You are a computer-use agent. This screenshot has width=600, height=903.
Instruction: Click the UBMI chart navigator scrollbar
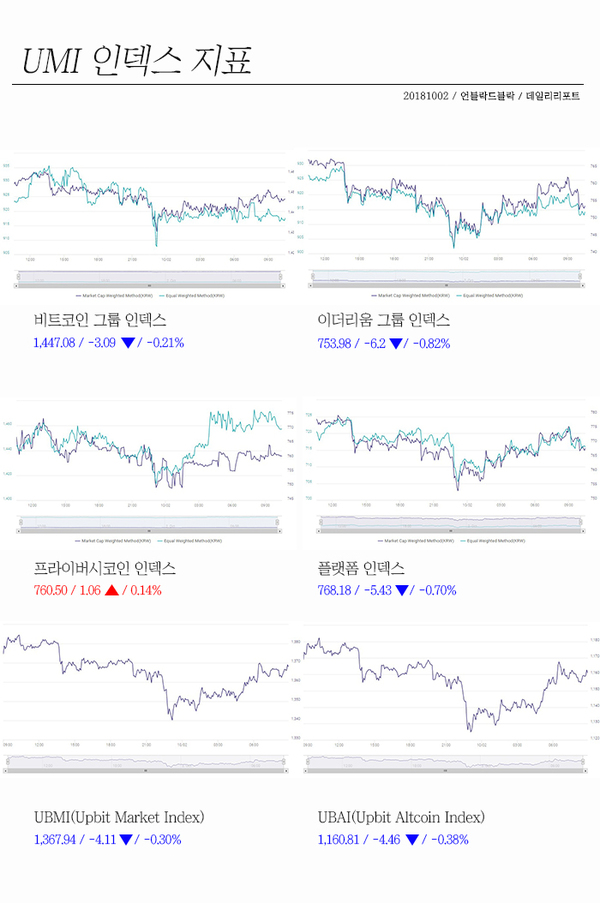[x=146, y=770]
